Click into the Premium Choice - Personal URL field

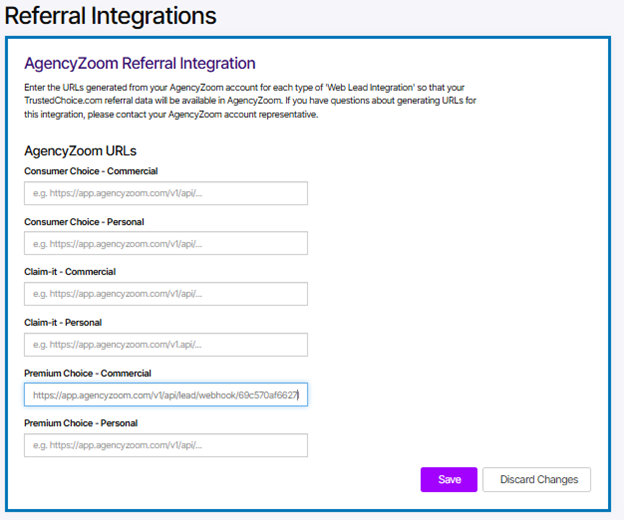[166, 445]
